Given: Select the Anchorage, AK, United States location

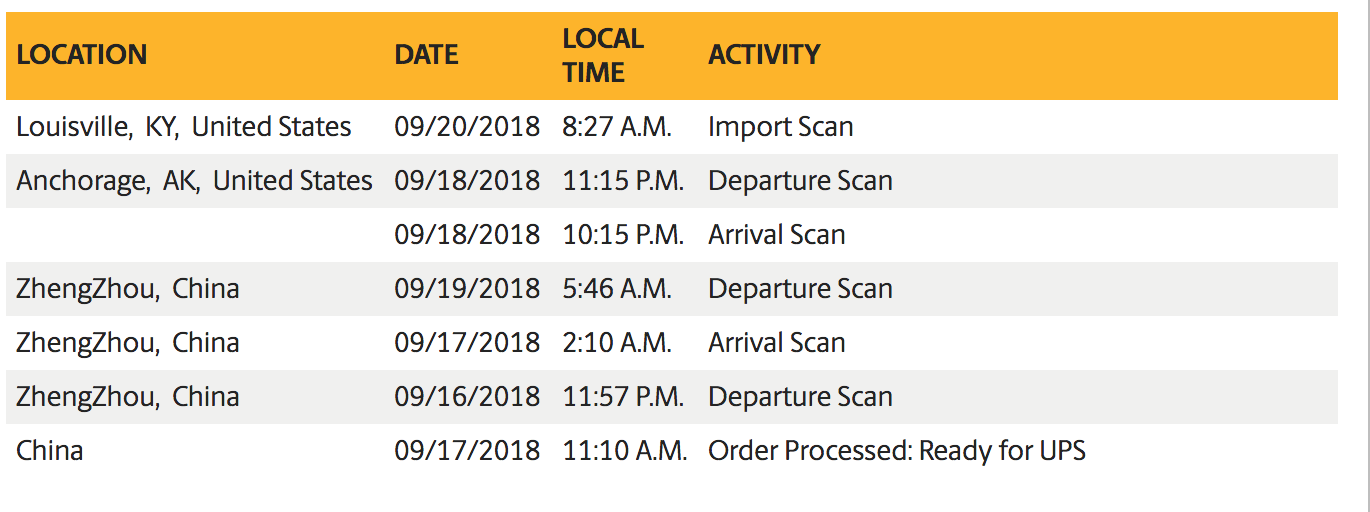Looking at the screenshot, I should 194,181.
